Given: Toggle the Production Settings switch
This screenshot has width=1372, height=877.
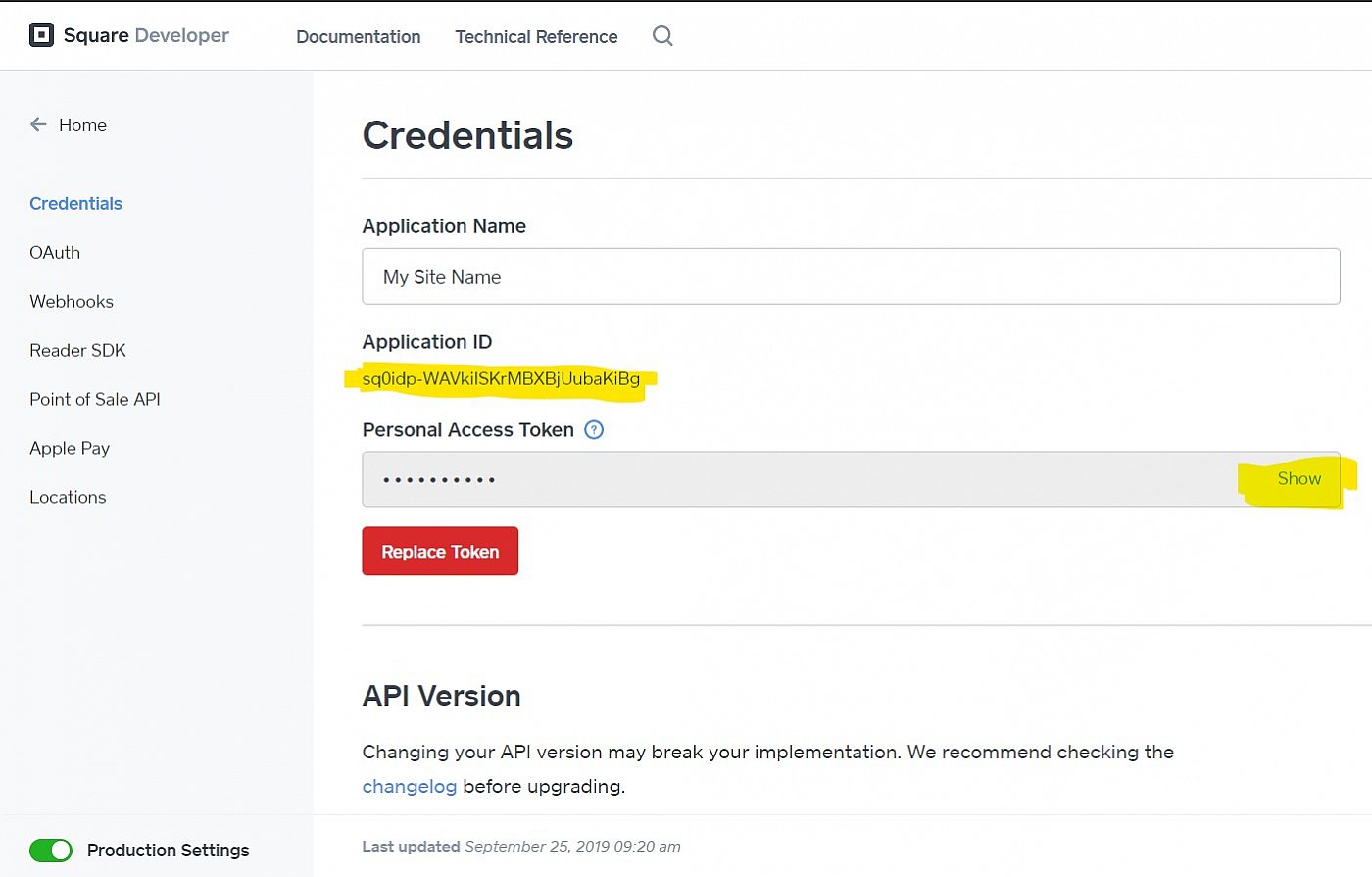Looking at the screenshot, I should (51, 850).
